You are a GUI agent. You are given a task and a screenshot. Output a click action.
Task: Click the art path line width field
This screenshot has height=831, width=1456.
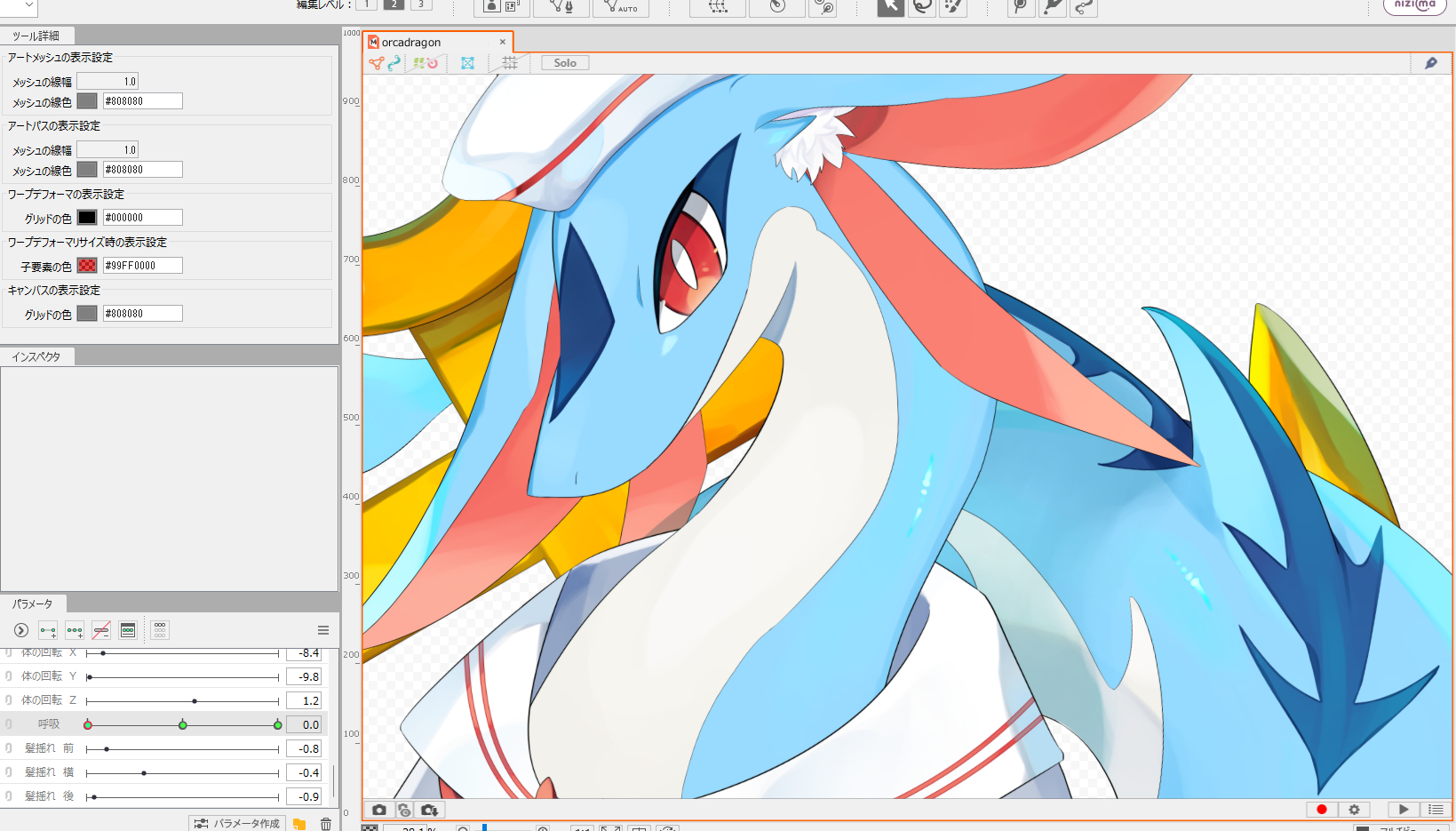tap(107, 149)
